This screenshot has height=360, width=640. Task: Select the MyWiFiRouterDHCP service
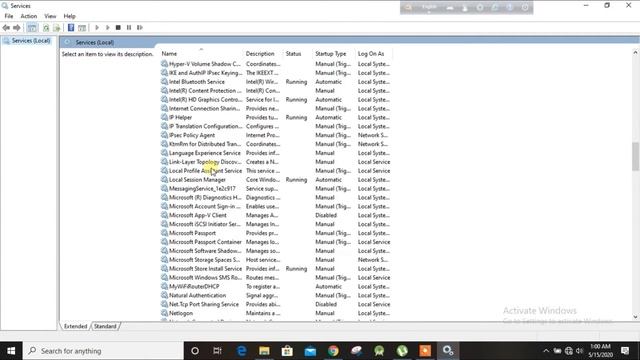[276, 287]
